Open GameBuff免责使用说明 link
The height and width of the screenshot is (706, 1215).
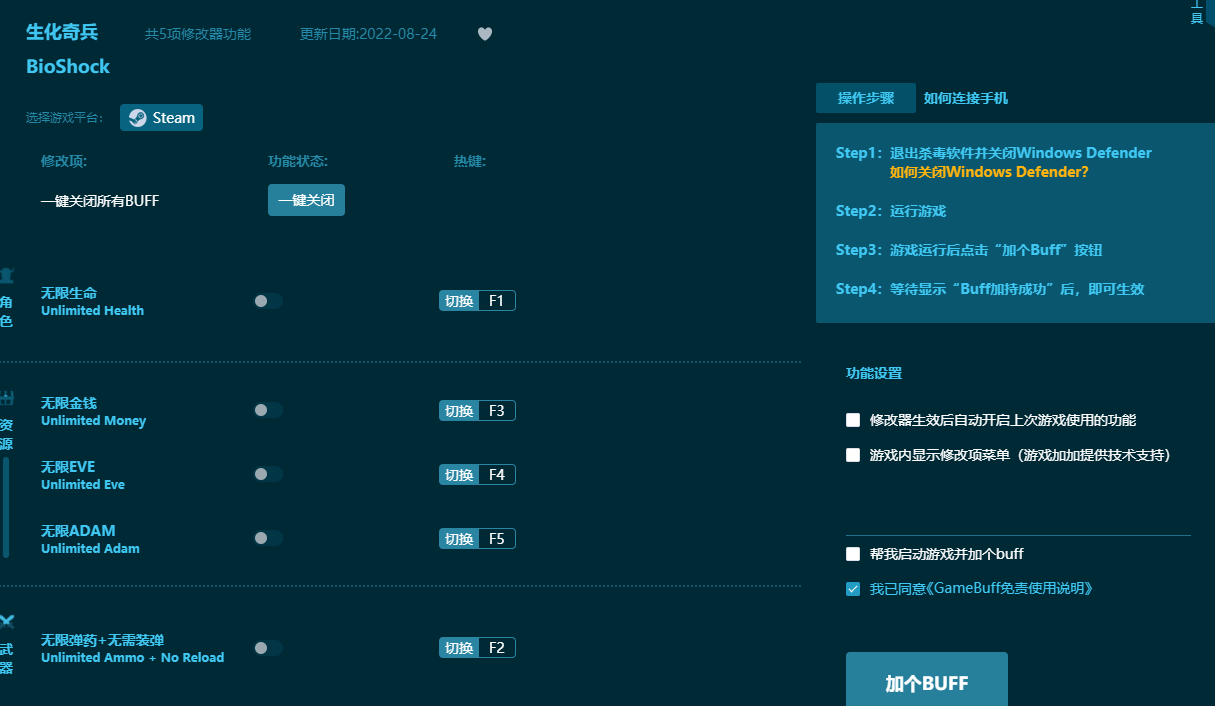pos(1011,589)
